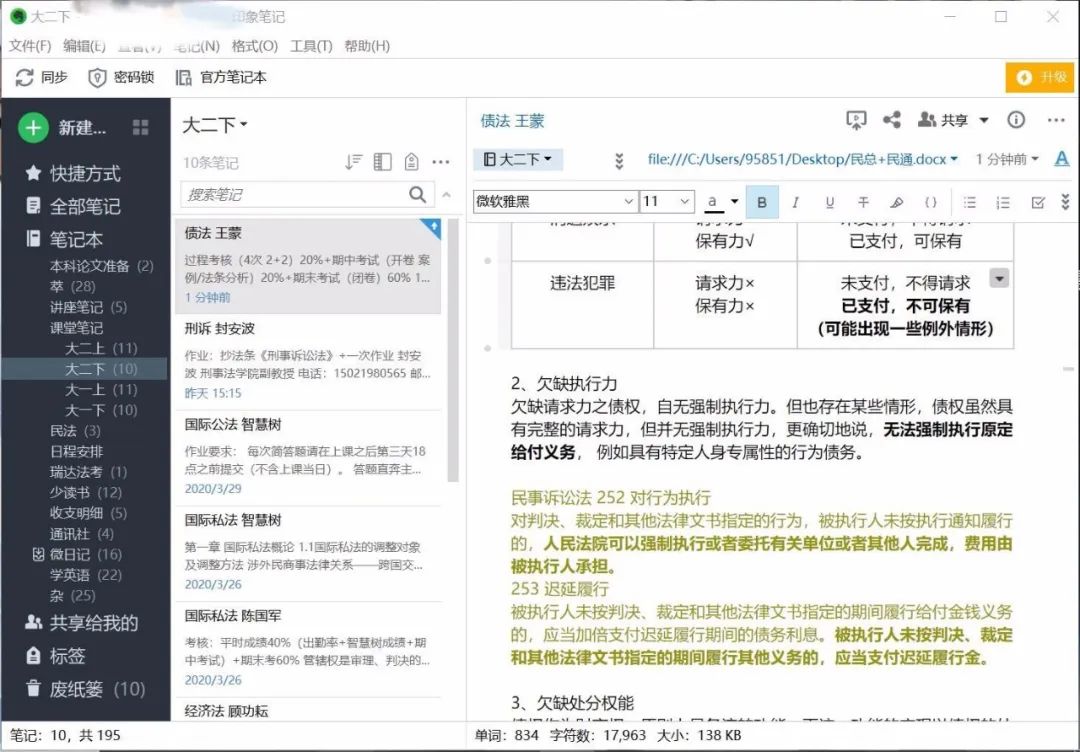
Task: Click the 搜索笔记 search field
Action: [295, 194]
